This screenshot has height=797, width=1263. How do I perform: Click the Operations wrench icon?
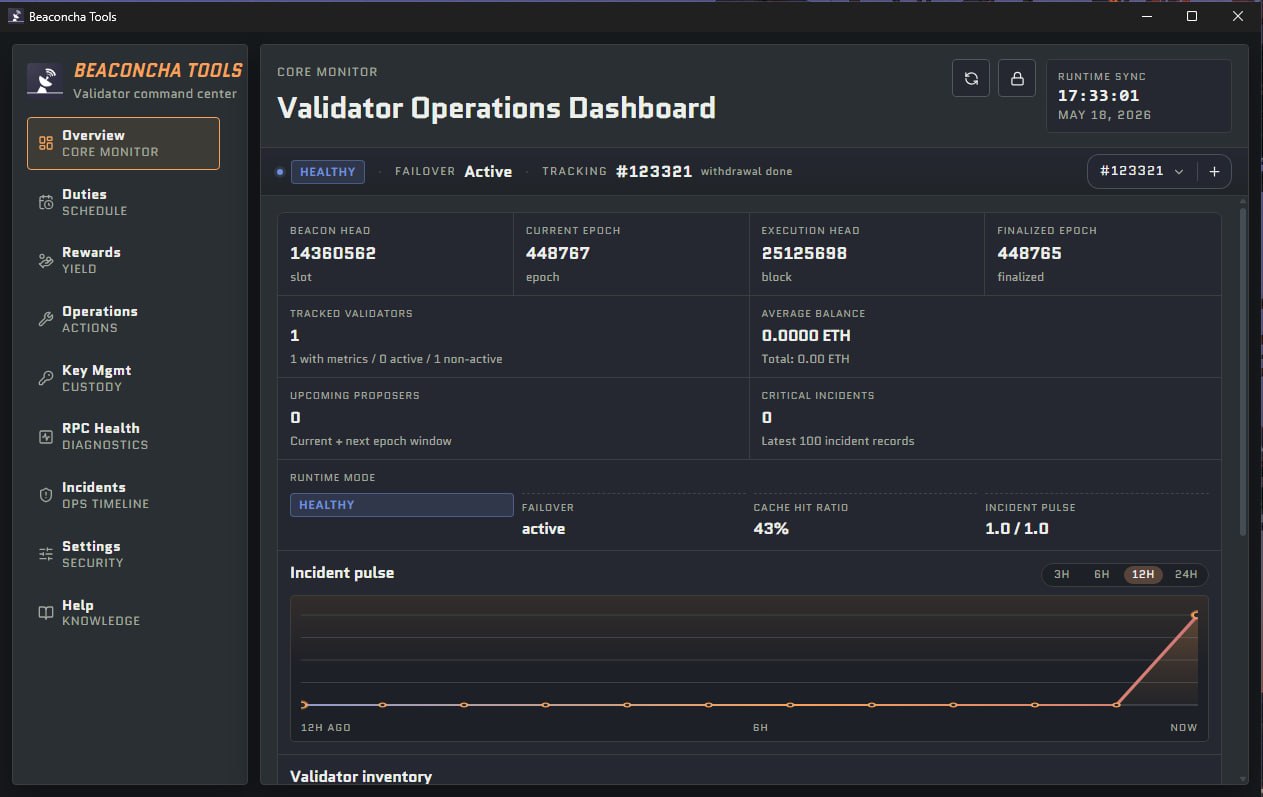pos(46,319)
